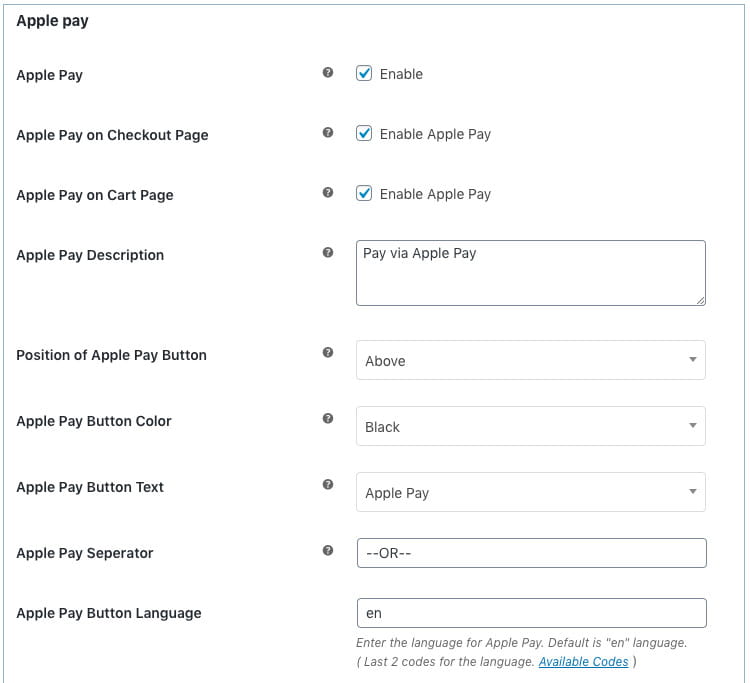Screen dimensions: 750x683
Task: Open the Apple Pay Button Color dropdown
Action: coord(530,426)
